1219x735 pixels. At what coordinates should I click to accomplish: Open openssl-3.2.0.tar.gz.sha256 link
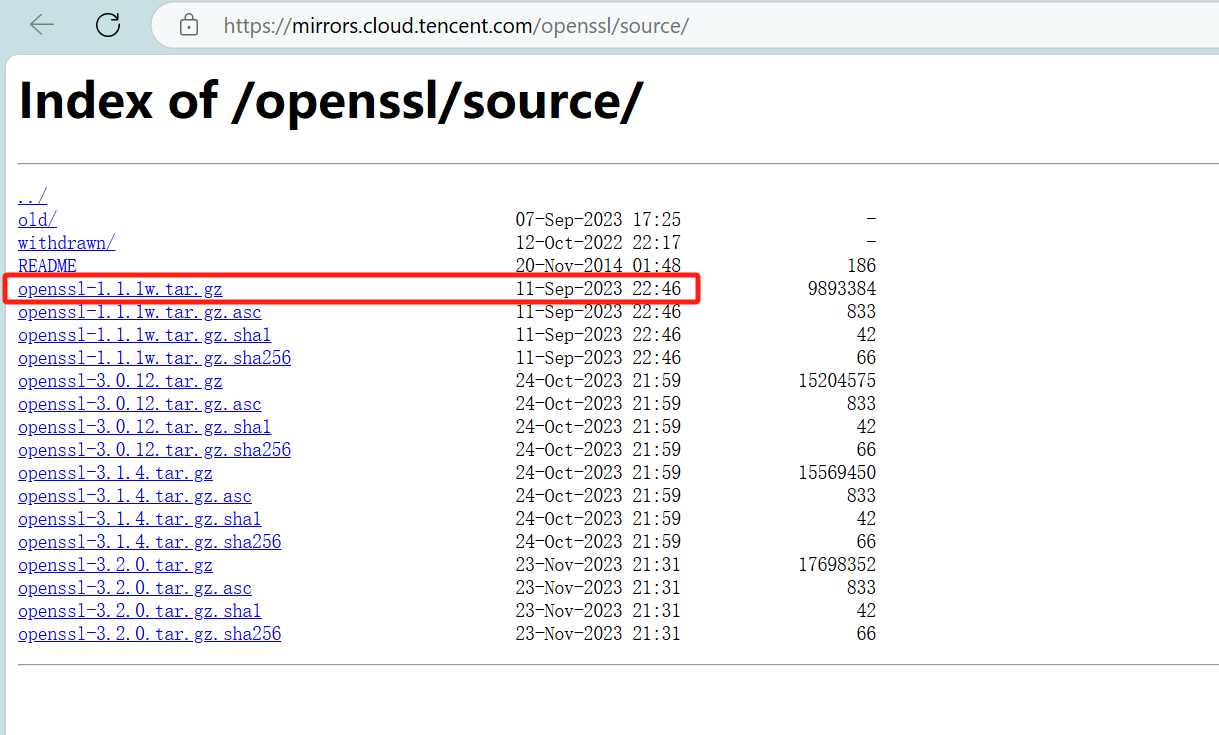tap(149, 634)
